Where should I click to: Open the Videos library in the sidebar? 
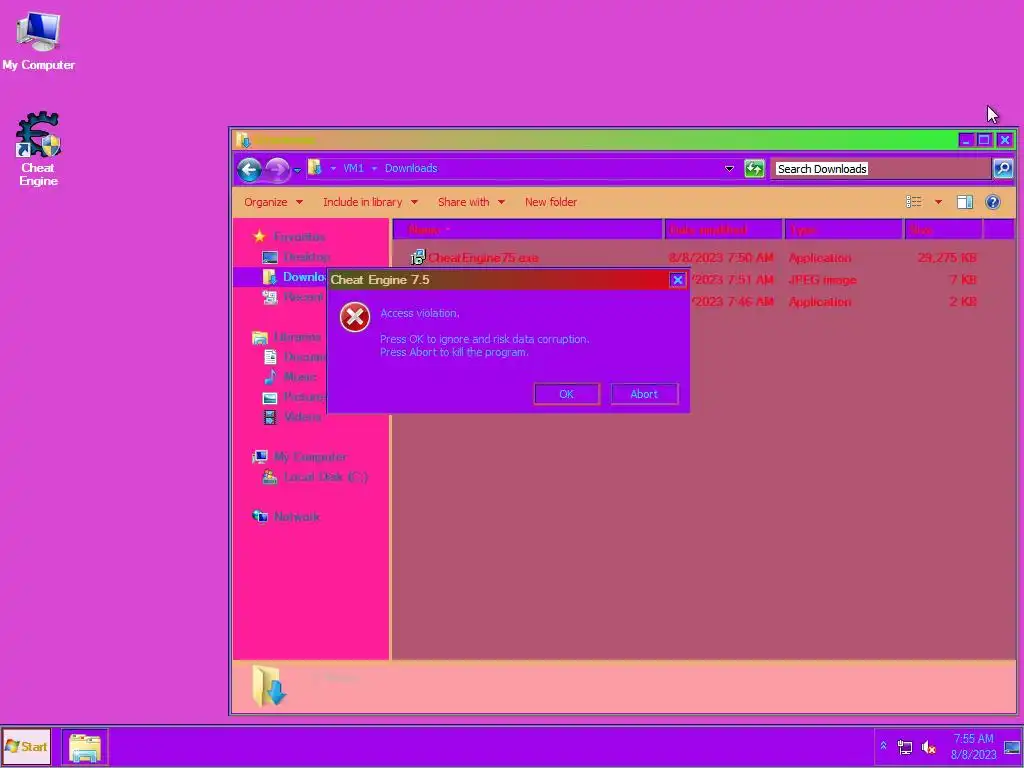tap(302, 417)
